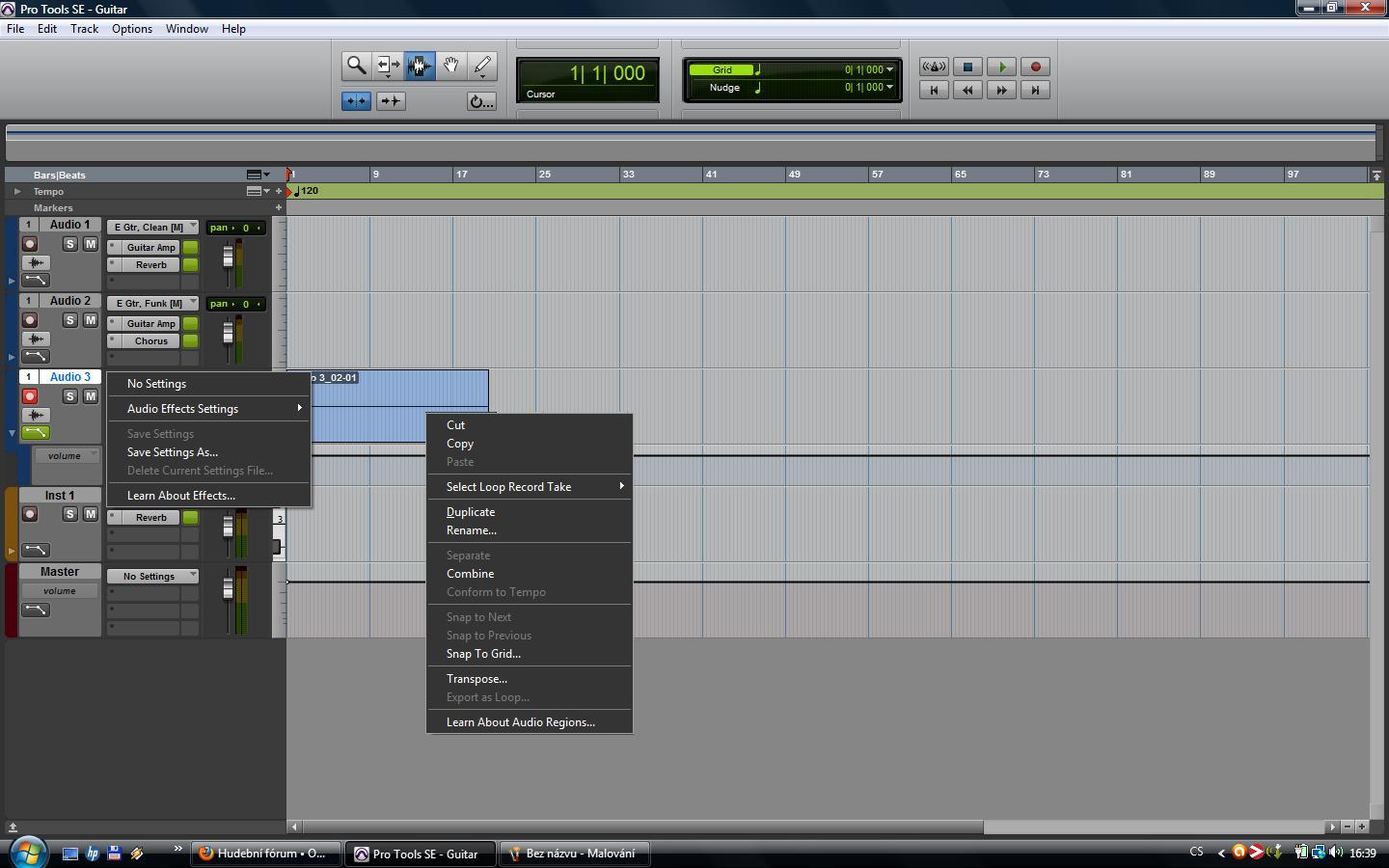Image resolution: width=1389 pixels, height=868 pixels.
Task: Choose Duplicate from the context menu
Action: 530,512
